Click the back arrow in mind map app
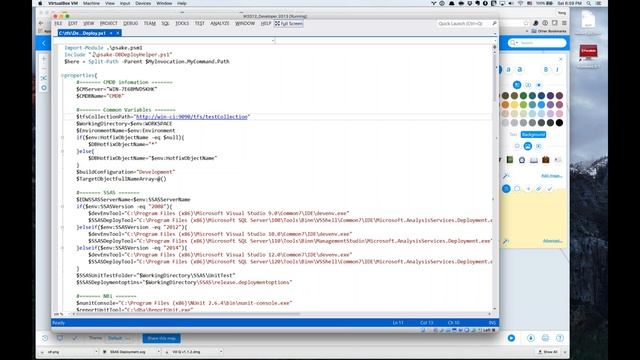The width and height of the screenshot is (640, 360). pos(44,43)
